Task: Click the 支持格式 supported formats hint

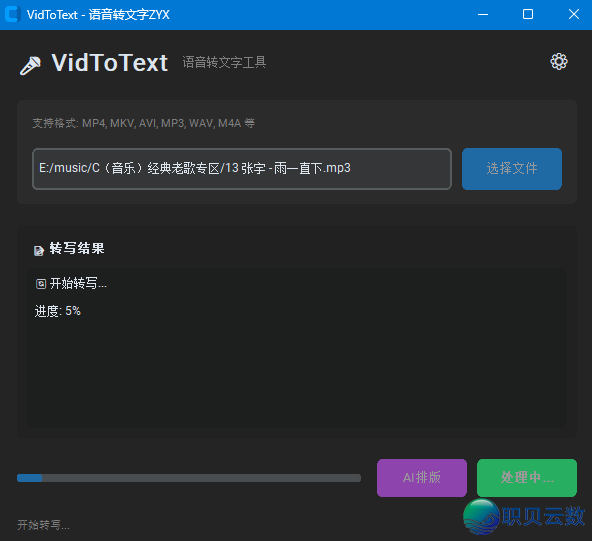Action: click(143, 123)
